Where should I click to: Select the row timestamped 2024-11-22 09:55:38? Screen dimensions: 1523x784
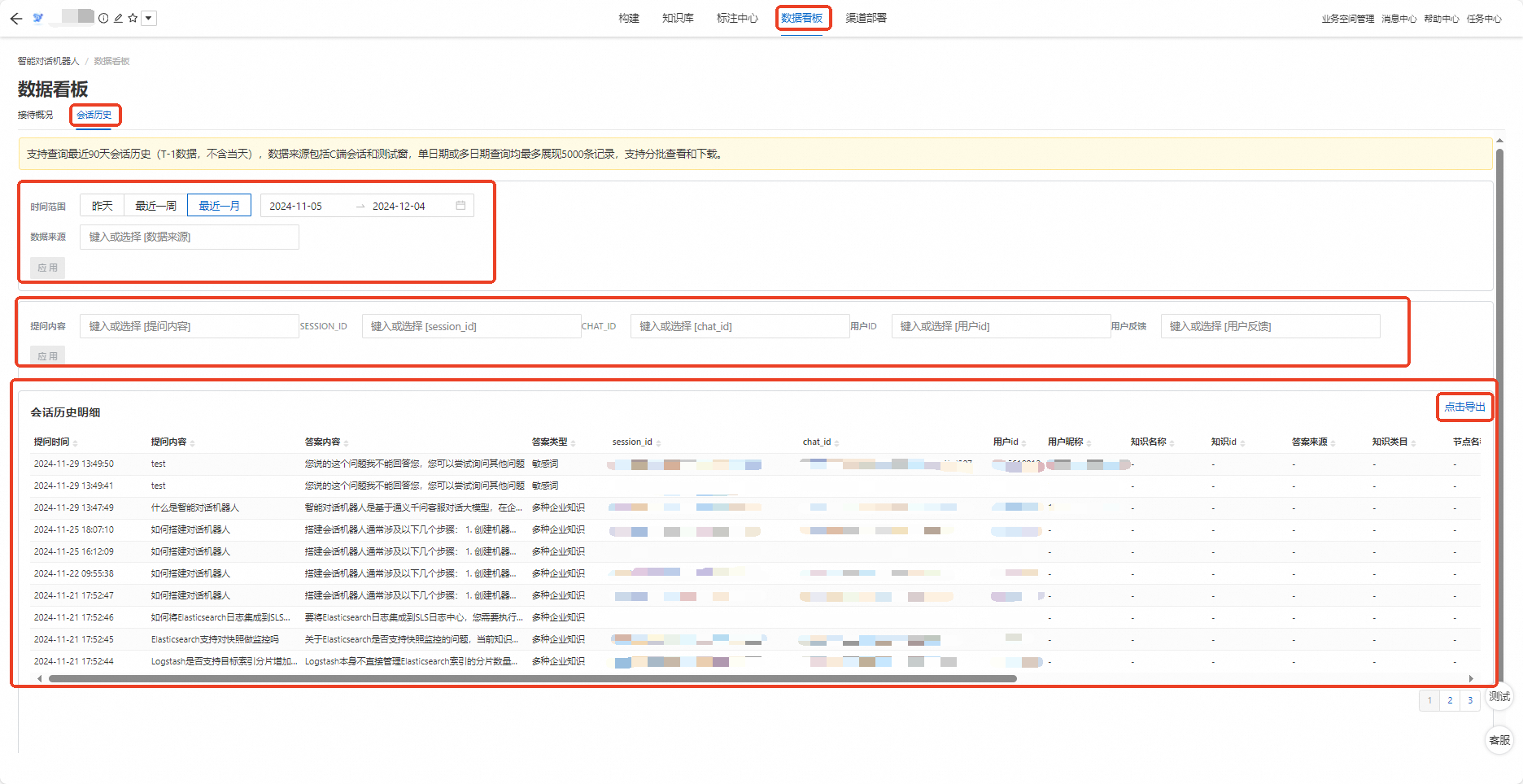click(x=757, y=573)
